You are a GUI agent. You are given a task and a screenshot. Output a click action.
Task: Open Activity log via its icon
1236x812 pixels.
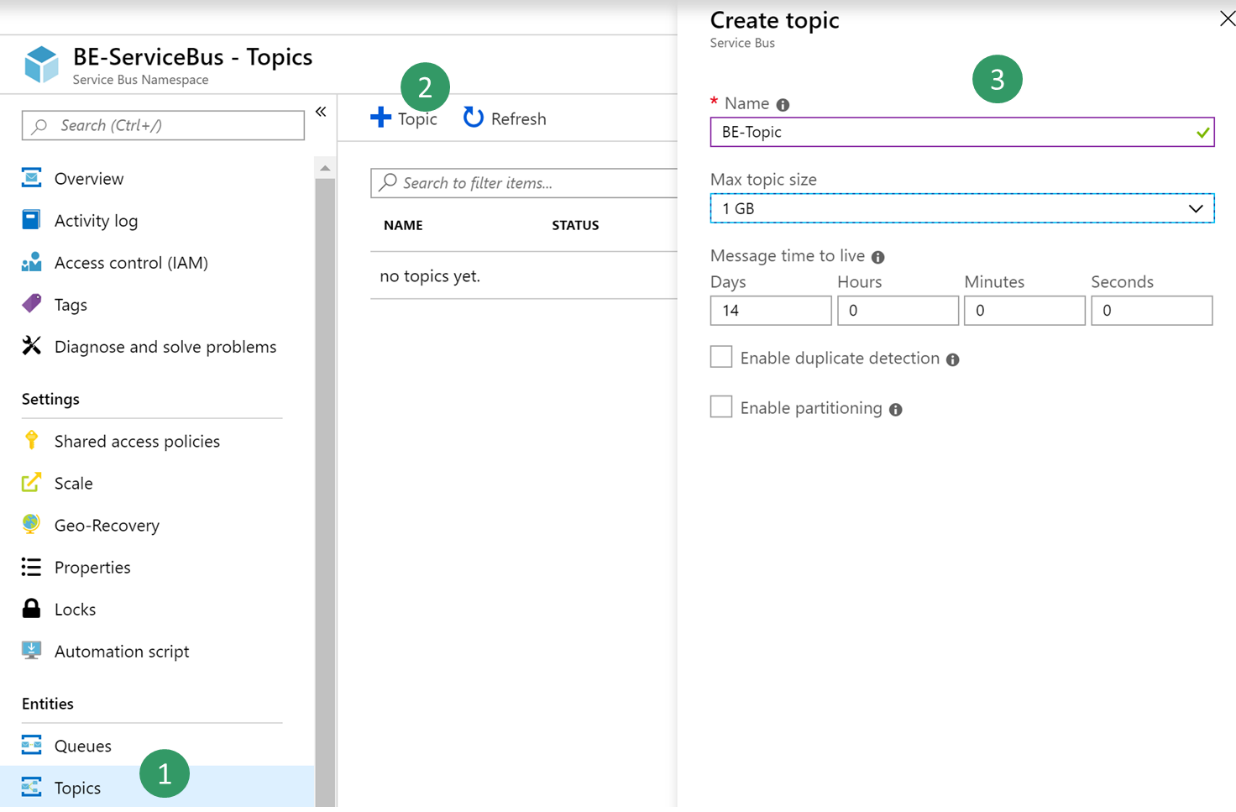pos(32,221)
